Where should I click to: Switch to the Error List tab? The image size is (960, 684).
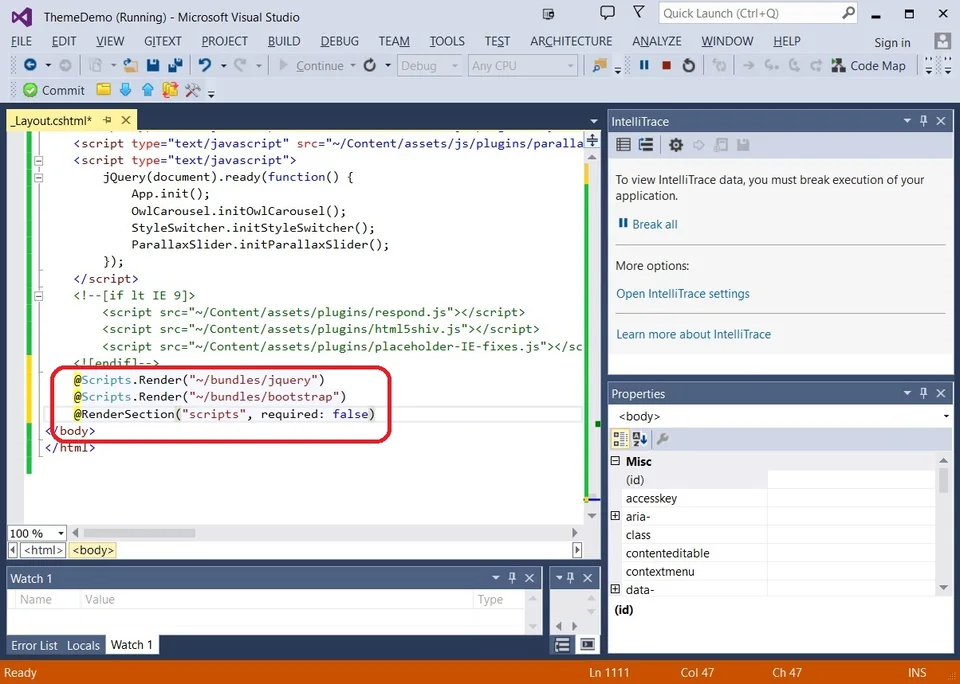[x=34, y=645]
